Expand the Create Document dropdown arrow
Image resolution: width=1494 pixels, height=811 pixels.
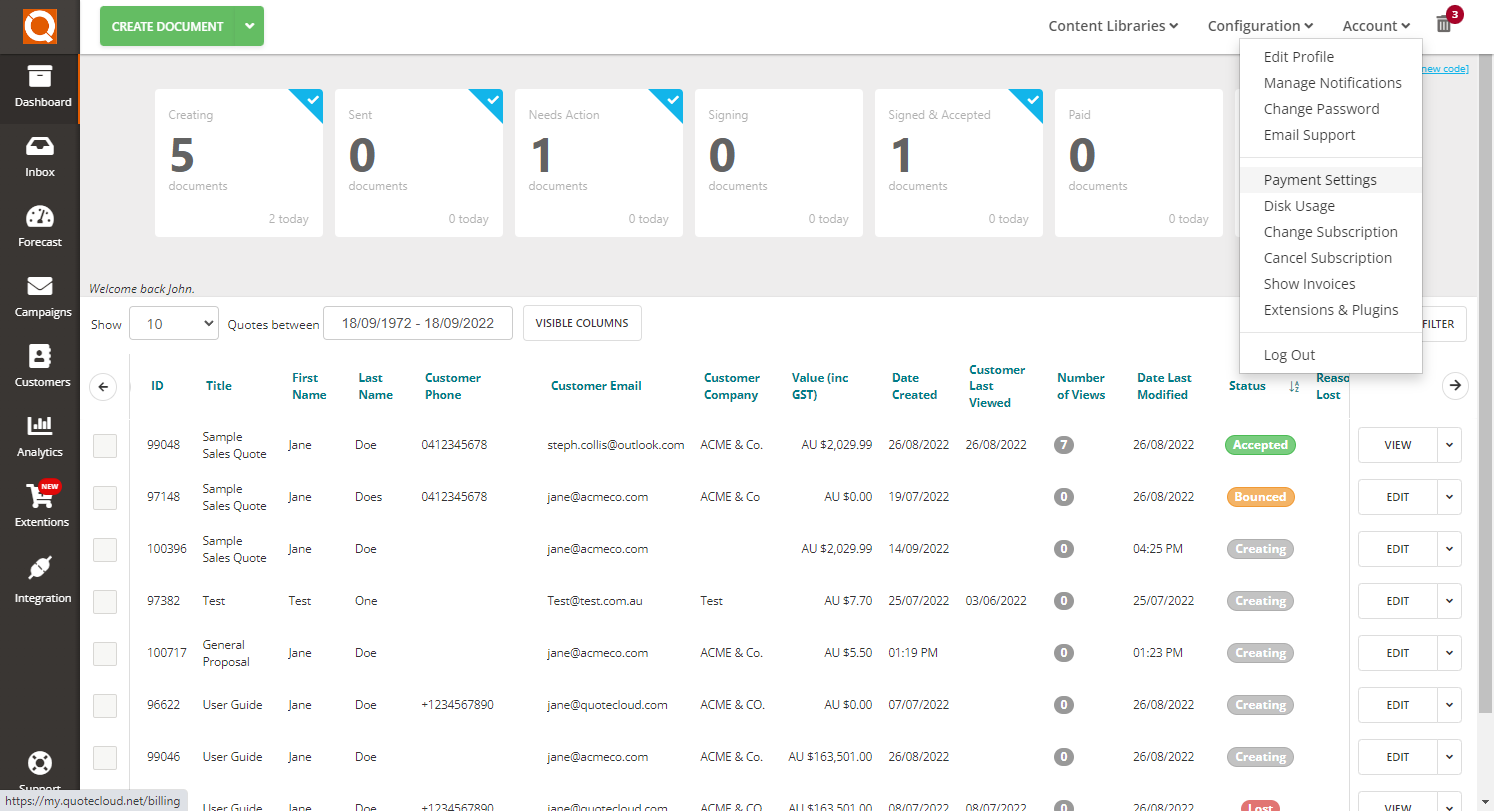point(249,26)
